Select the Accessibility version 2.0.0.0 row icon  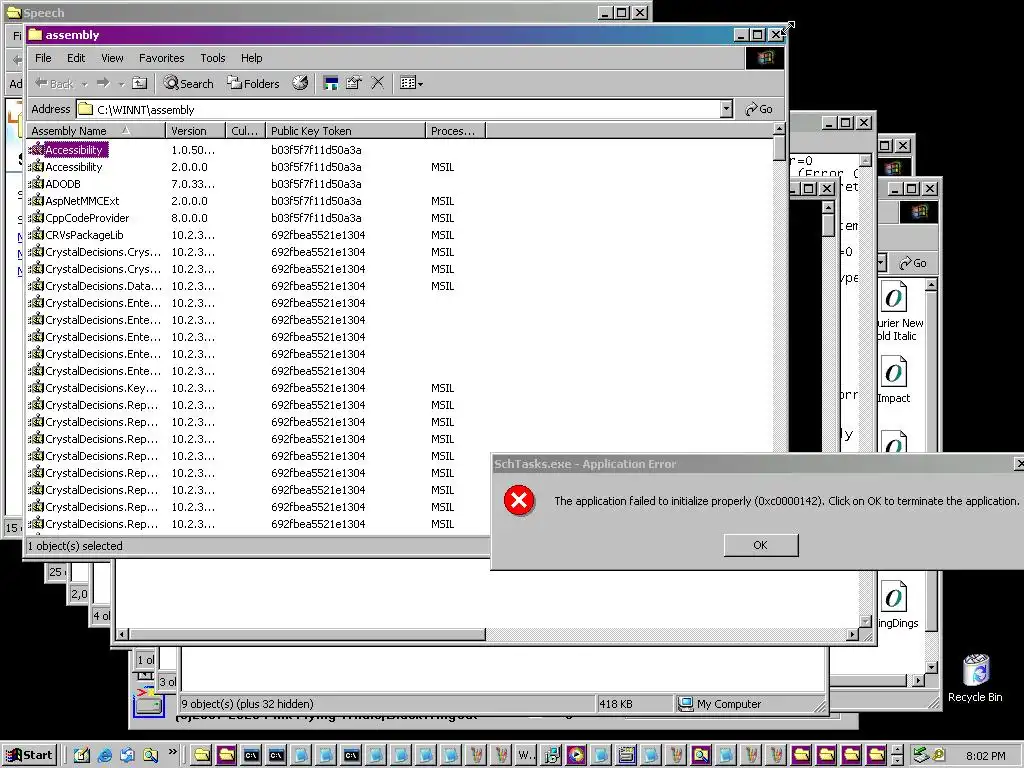pos(37,167)
